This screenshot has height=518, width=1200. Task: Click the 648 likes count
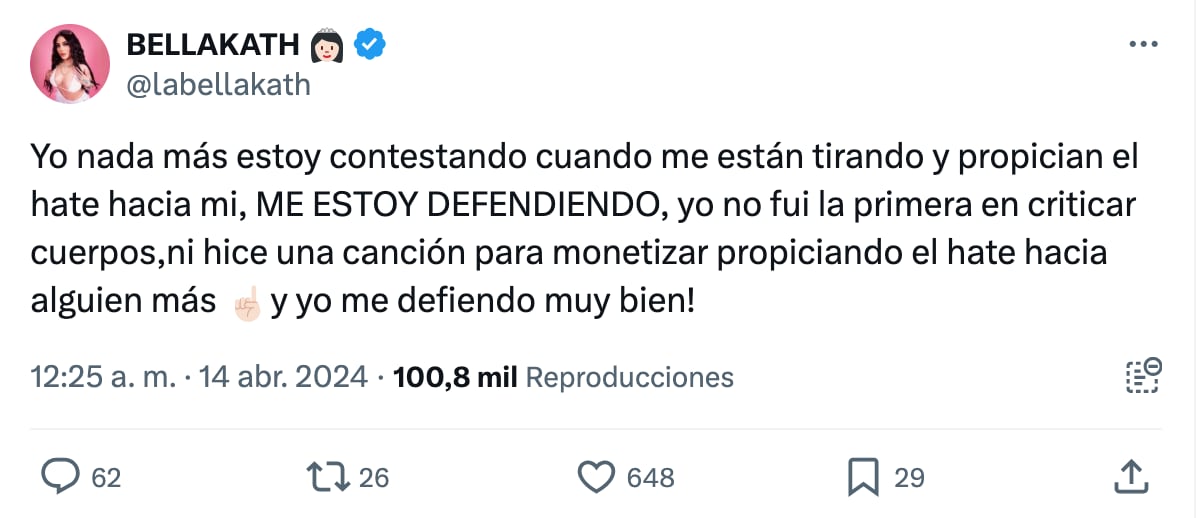(650, 478)
